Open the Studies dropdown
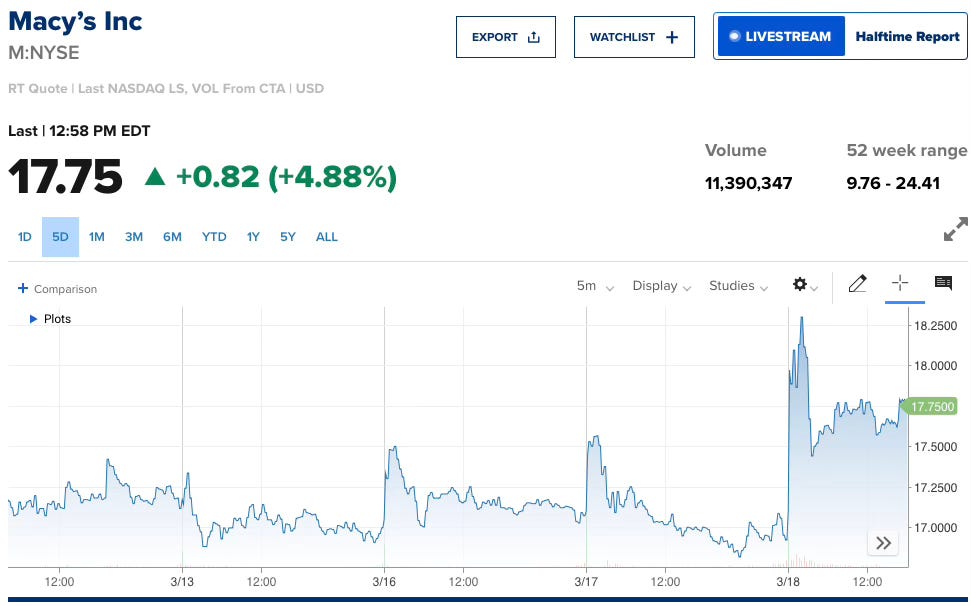This screenshot has height=606, width=971. (738, 286)
